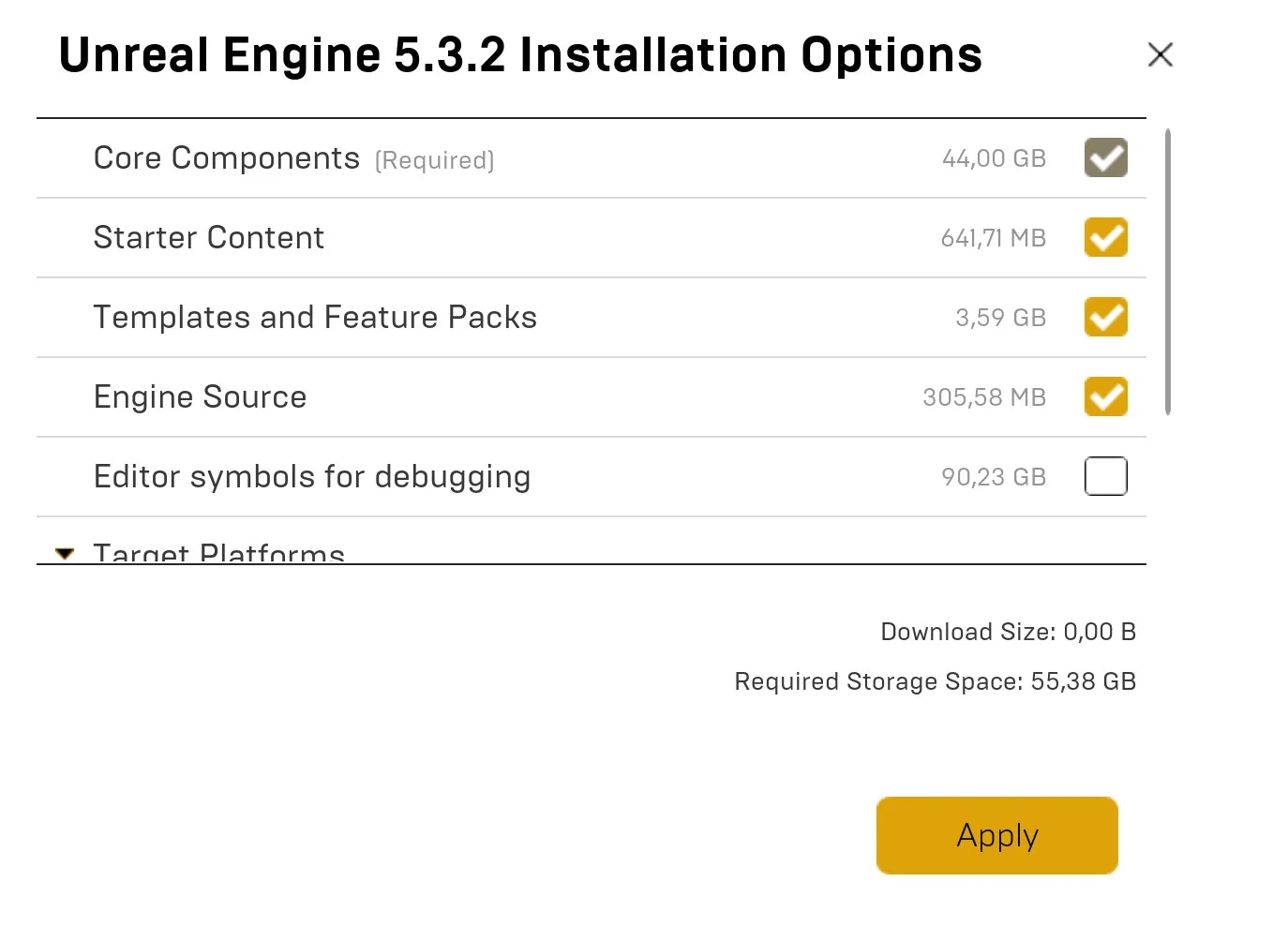Click the options list vertical scrollbar
The width and height of the screenshot is (1288, 926).
1168,272
